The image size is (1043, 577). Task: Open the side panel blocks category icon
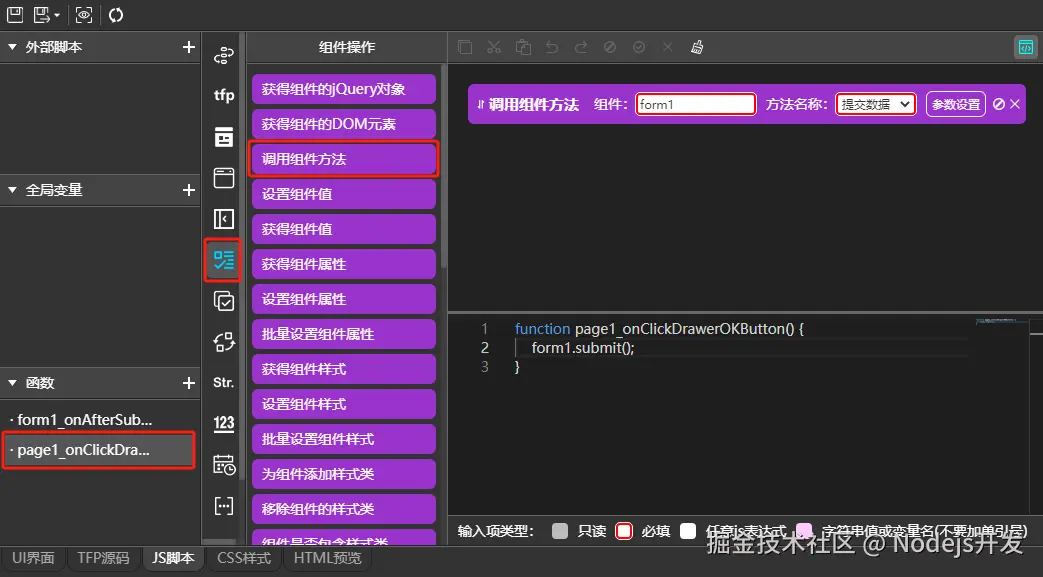click(x=224, y=219)
